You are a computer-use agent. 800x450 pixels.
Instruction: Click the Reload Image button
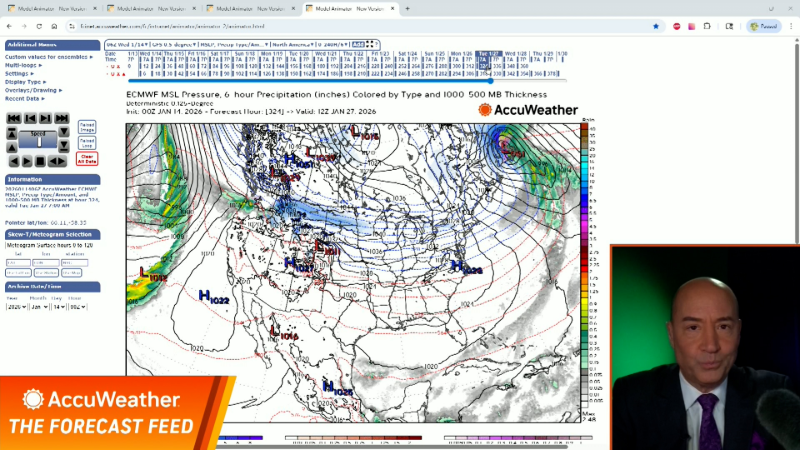(87, 127)
